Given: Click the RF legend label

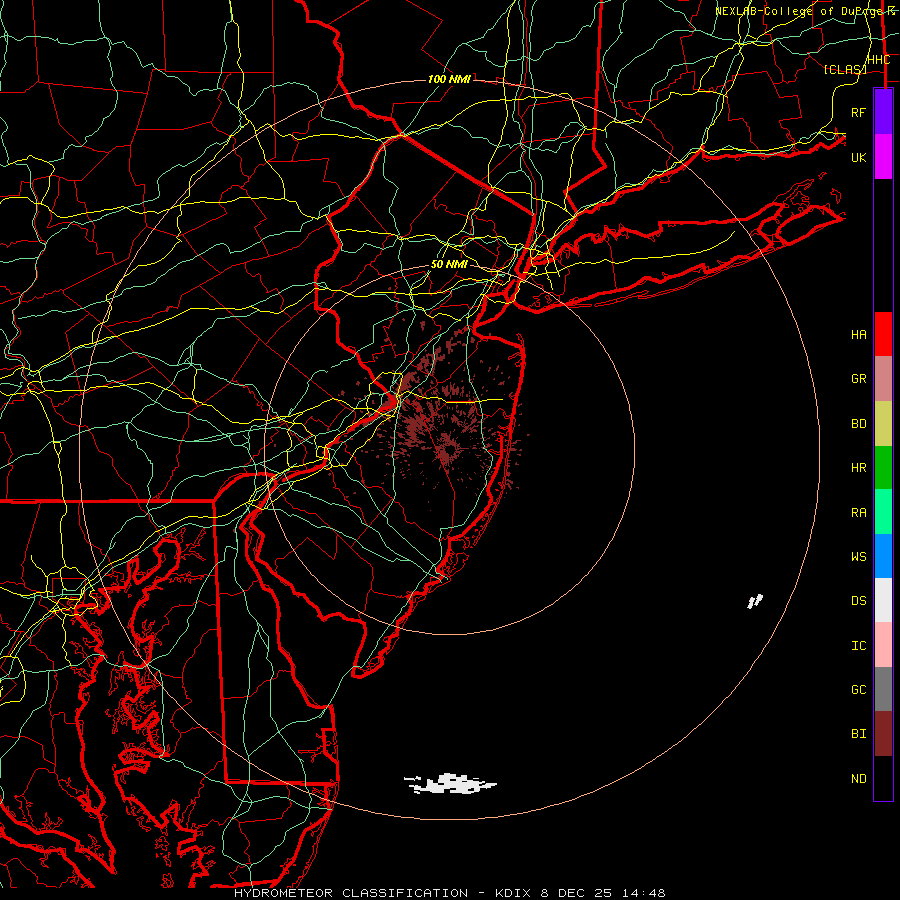Looking at the screenshot, I should click(858, 112).
